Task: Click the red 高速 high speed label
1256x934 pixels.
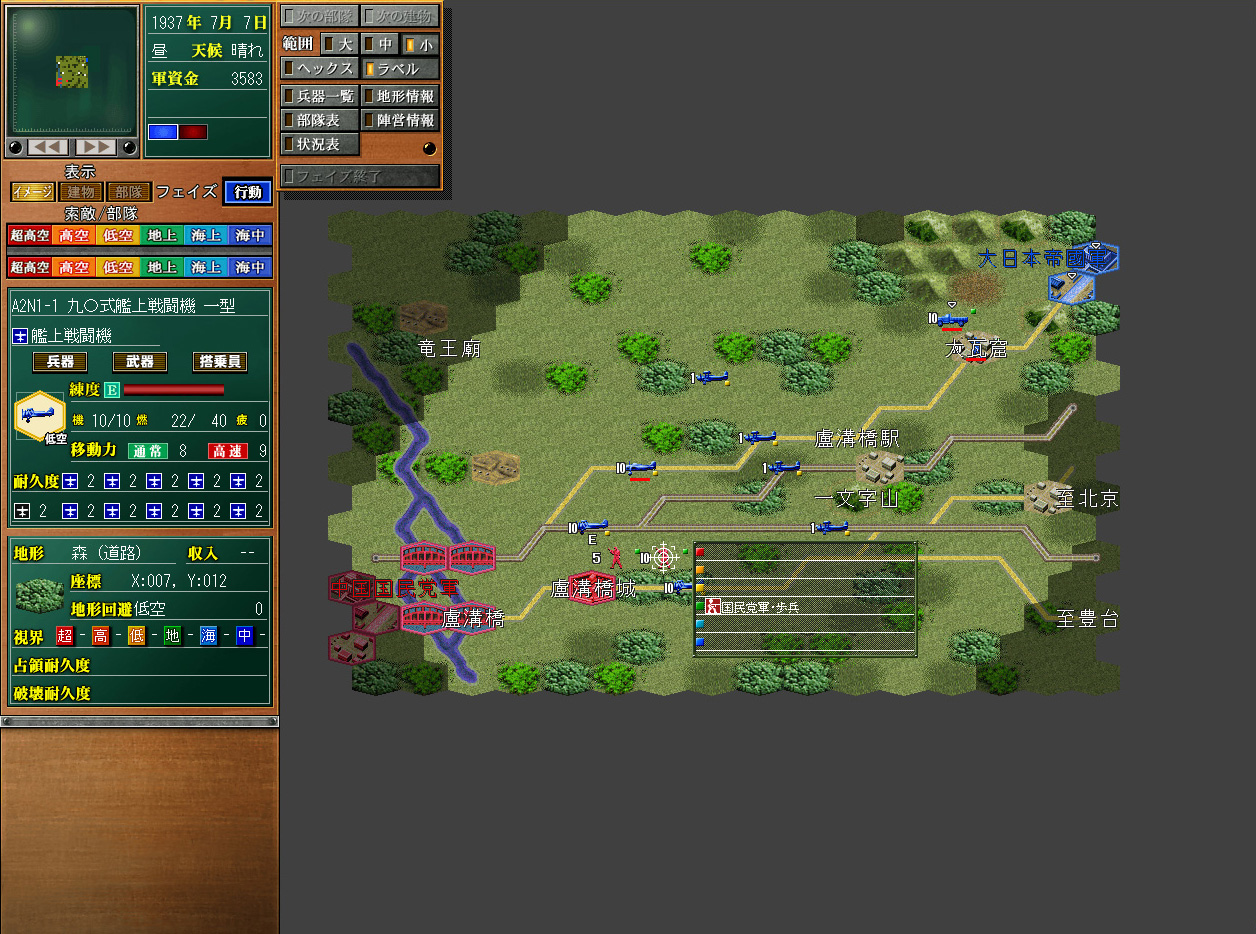Action: (228, 451)
